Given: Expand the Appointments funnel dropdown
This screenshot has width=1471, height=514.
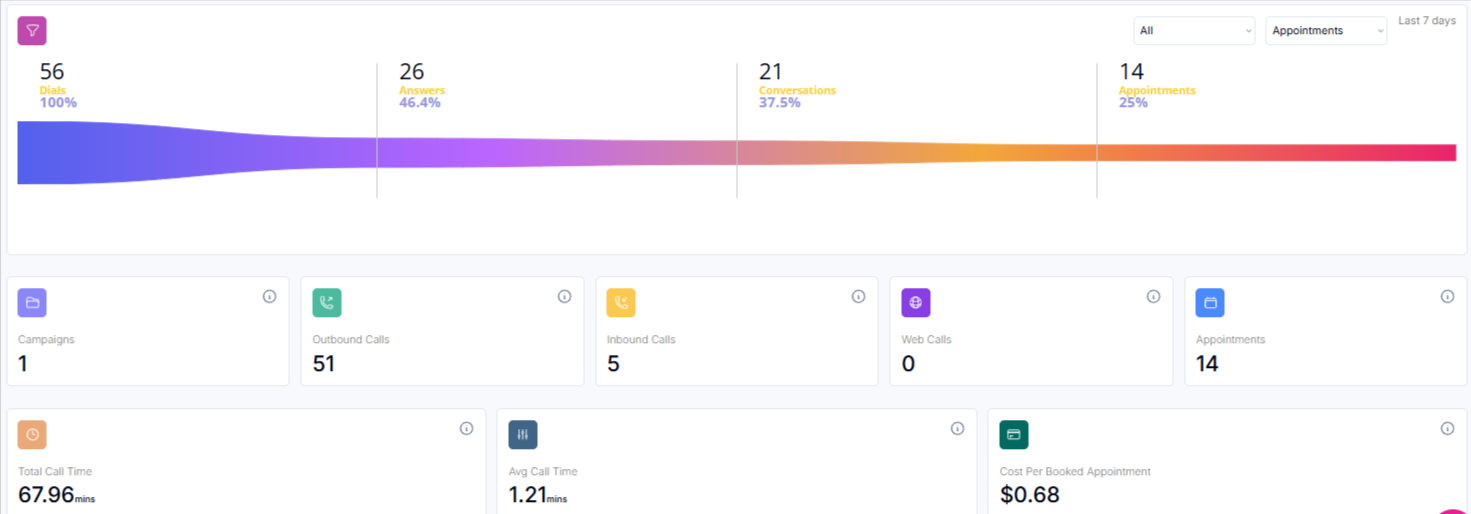Looking at the screenshot, I should coord(1326,31).
